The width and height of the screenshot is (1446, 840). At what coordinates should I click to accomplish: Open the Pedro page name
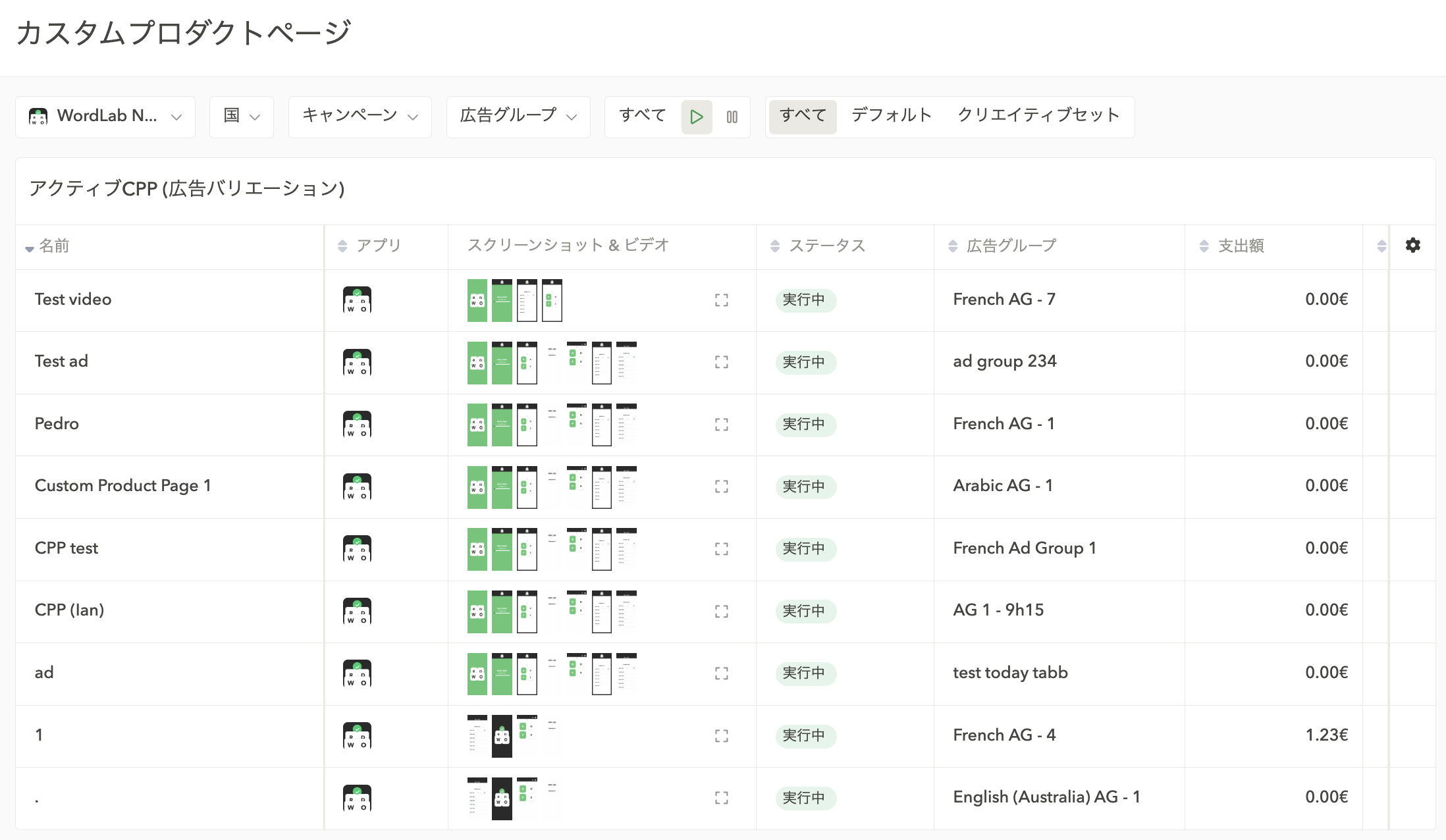click(x=57, y=424)
